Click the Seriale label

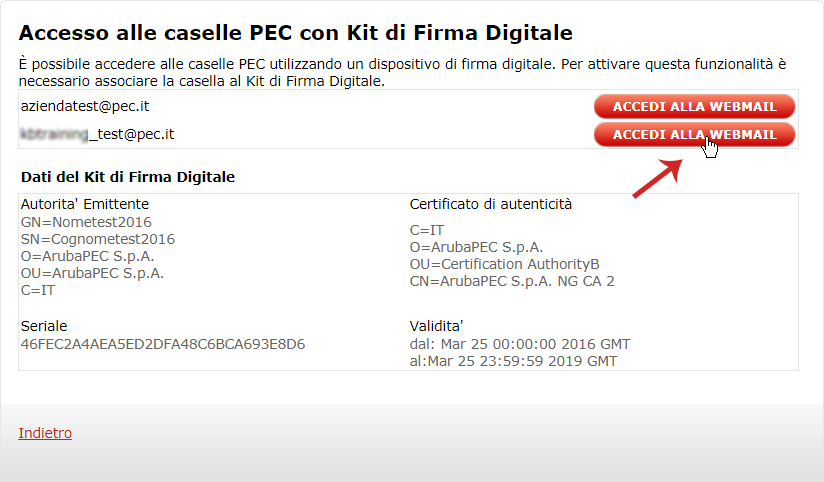[x=44, y=326]
